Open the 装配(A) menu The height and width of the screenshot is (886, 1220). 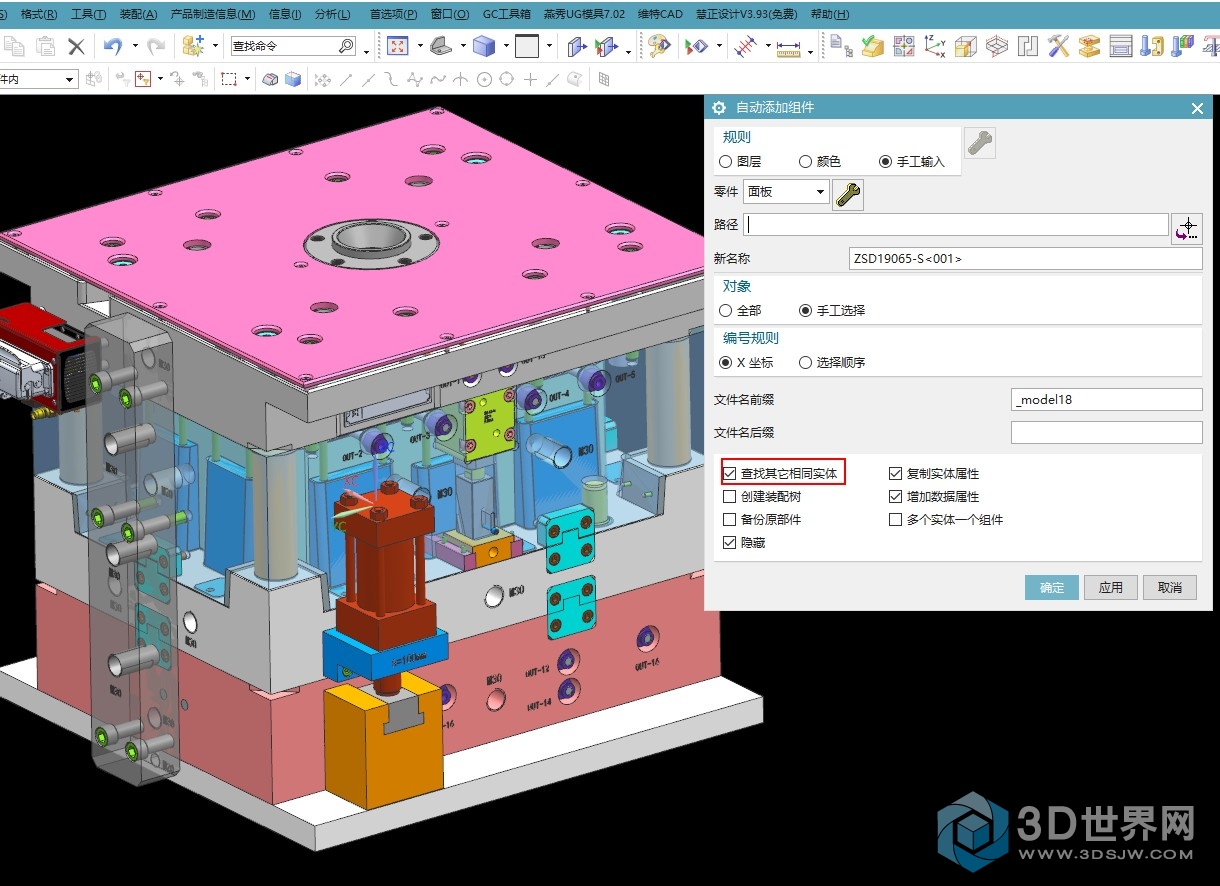click(139, 14)
